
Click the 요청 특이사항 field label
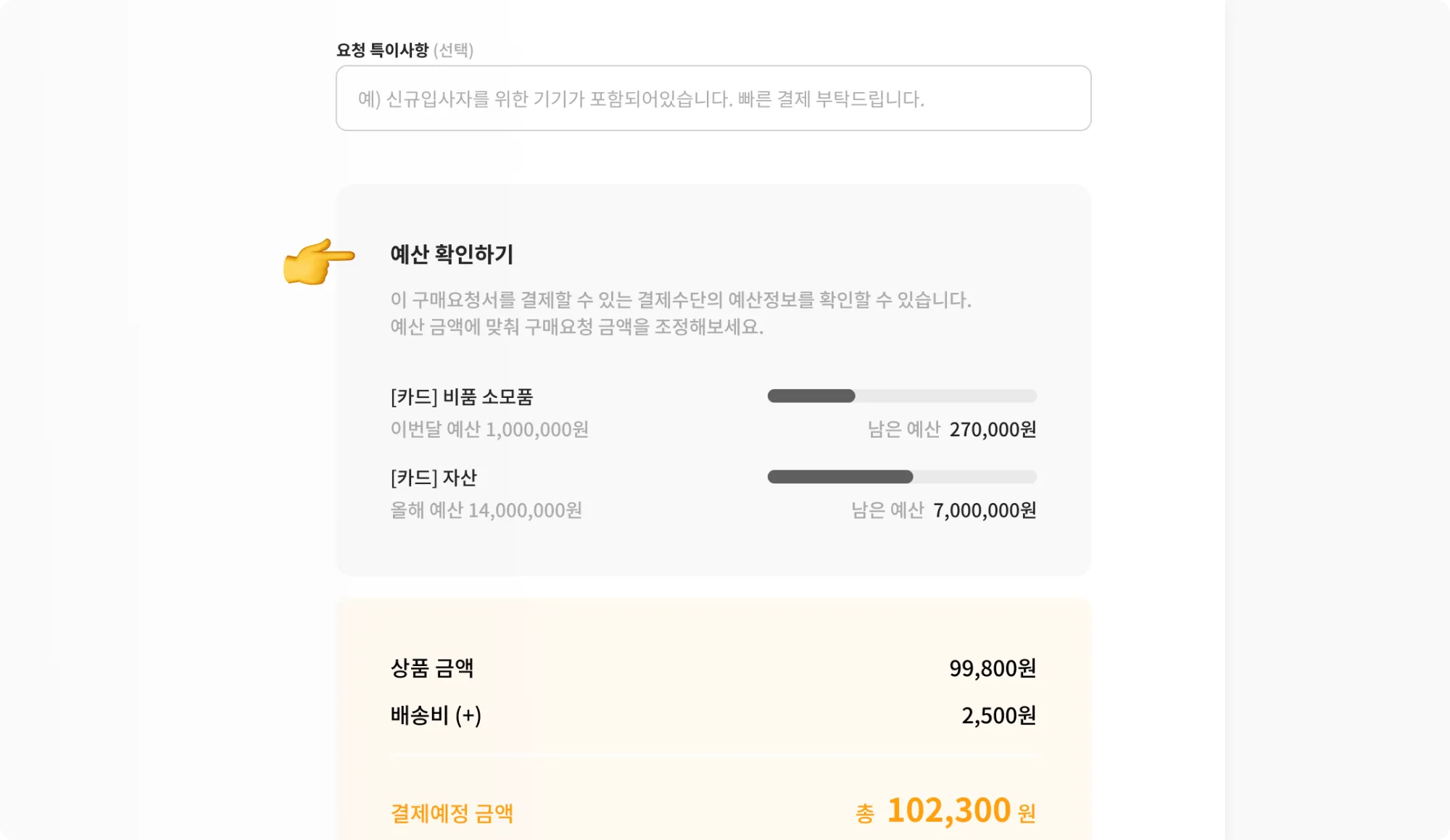click(382, 50)
